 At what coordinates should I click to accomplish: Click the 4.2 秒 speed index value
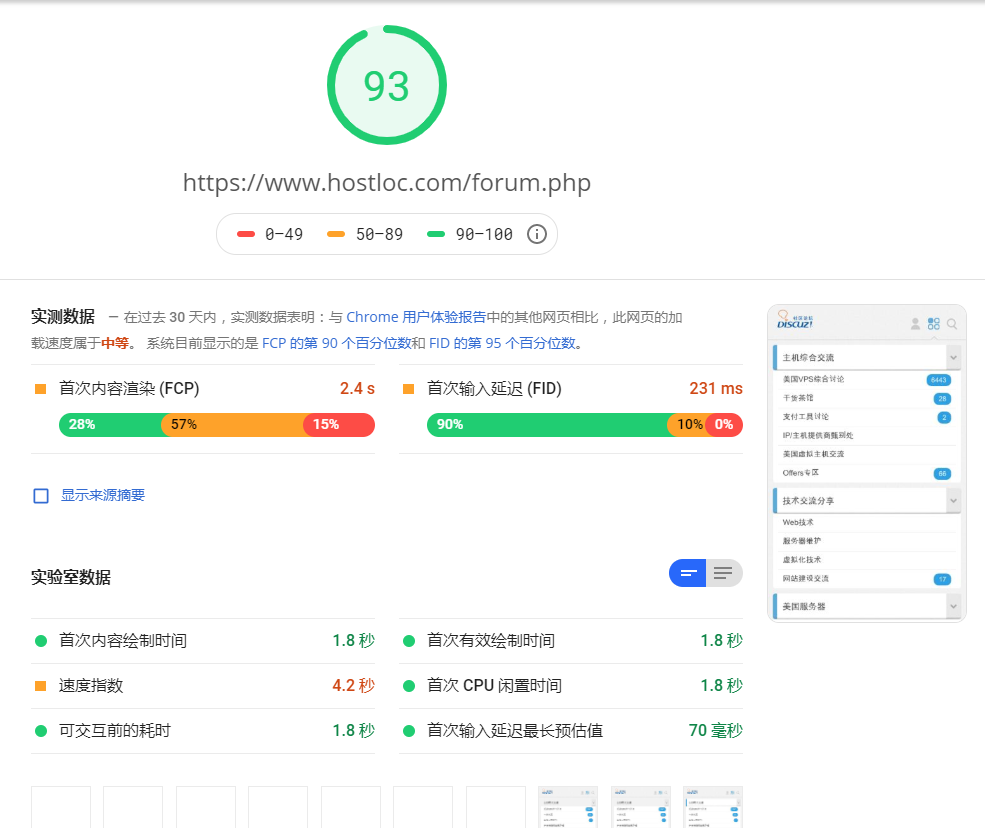coord(354,685)
